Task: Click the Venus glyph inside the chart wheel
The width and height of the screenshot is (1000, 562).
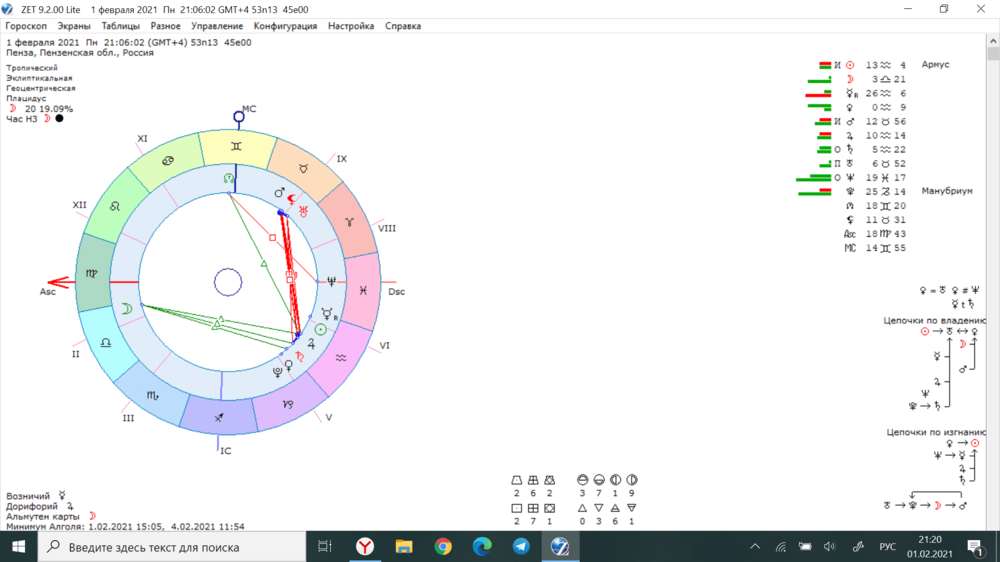Action: (289, 366)
